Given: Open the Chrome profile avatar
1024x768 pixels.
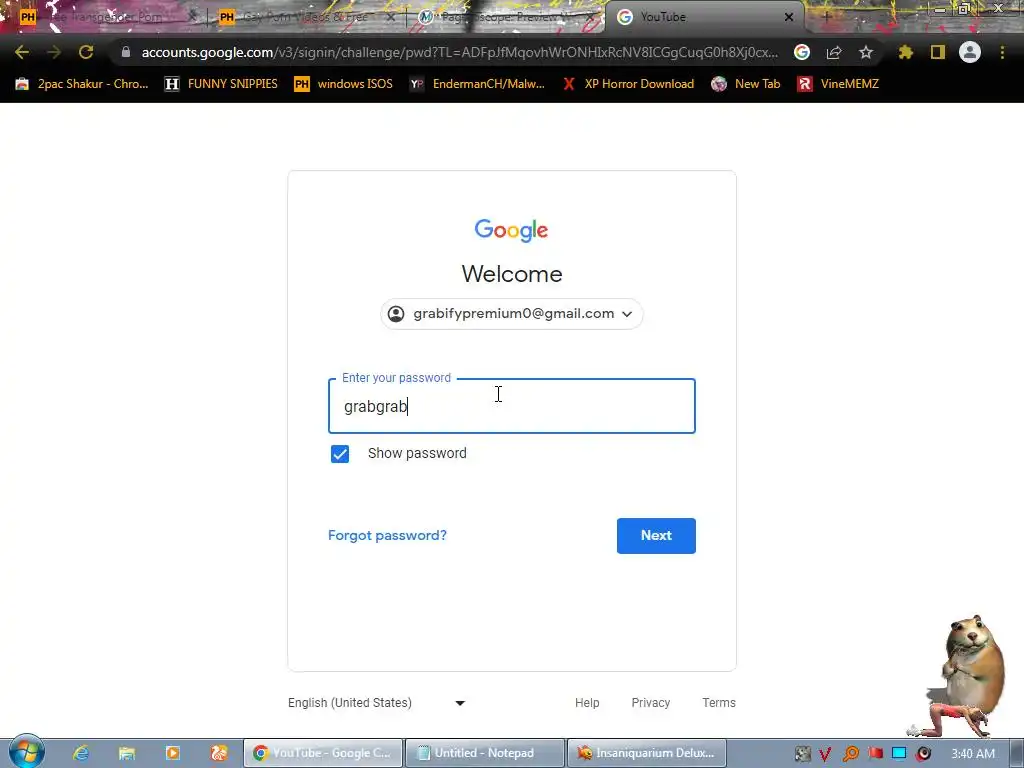Looking at the screenshot, I should point(970,52).
